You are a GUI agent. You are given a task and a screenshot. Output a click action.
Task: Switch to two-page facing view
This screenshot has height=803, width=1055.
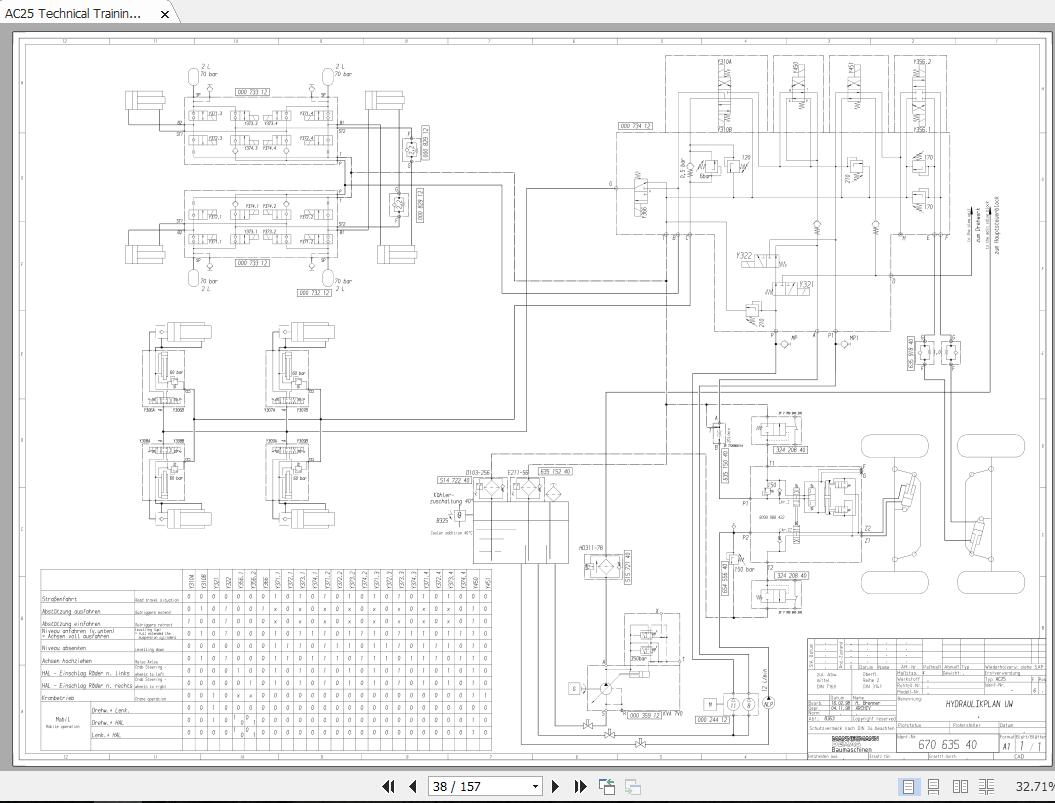coord(960,787)
